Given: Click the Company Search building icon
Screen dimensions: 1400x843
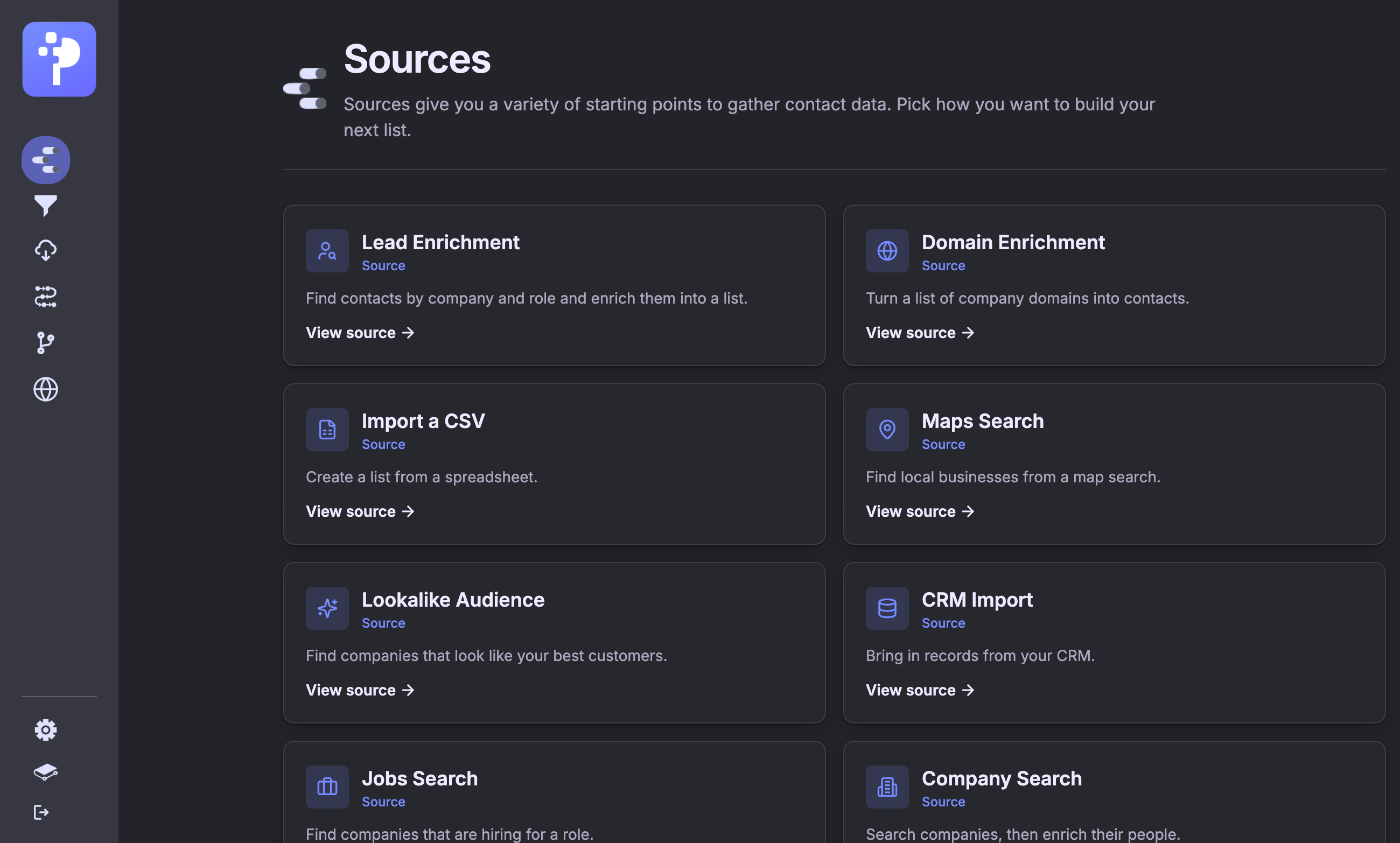Looking at the screenshot, I should 887,787.
